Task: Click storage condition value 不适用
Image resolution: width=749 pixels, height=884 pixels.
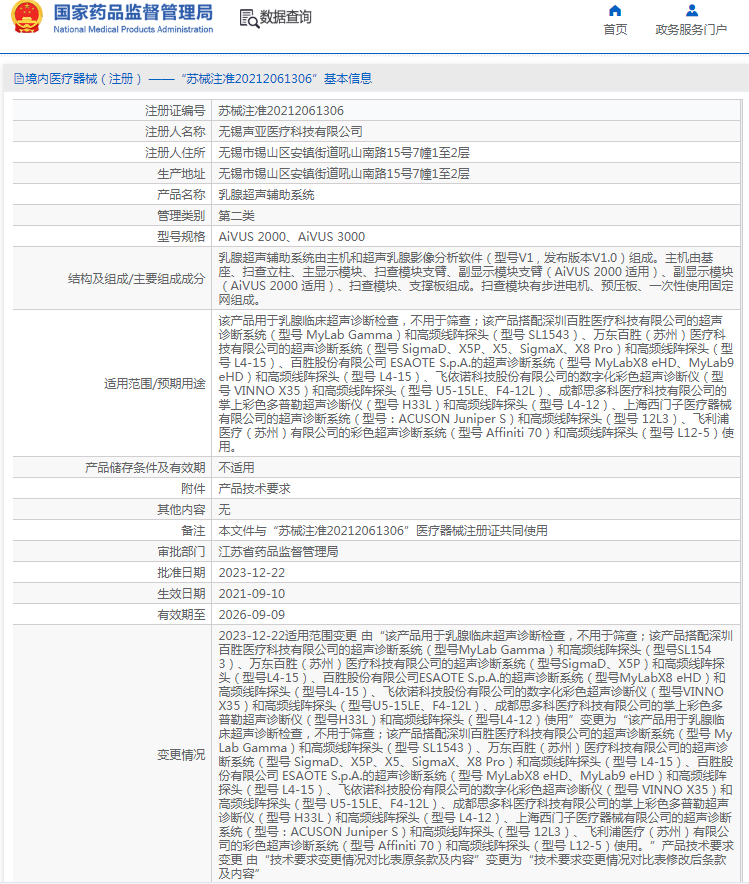Action: pyautogui.click(x=236, y=468)
